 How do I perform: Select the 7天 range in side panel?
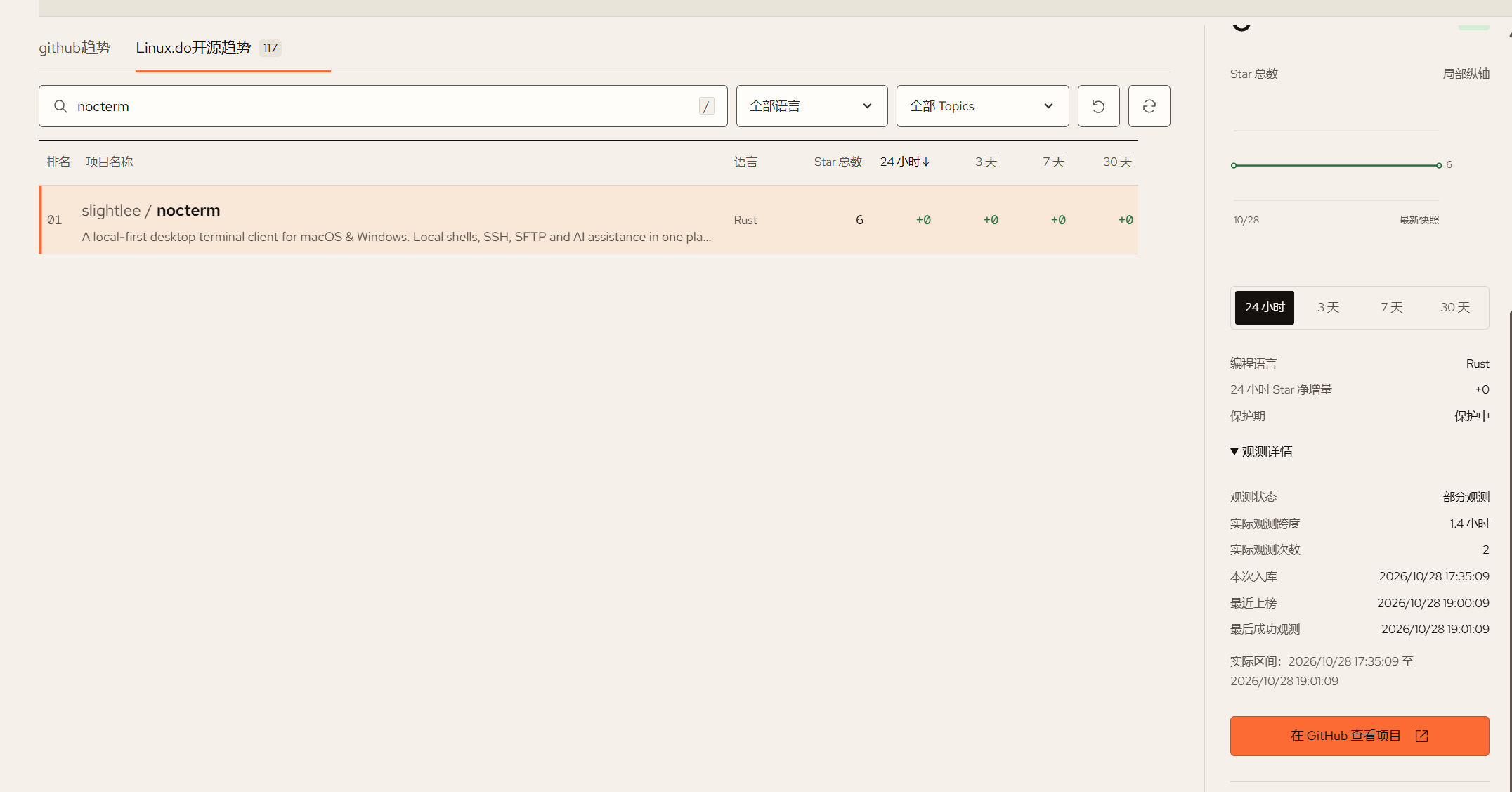1391,308
